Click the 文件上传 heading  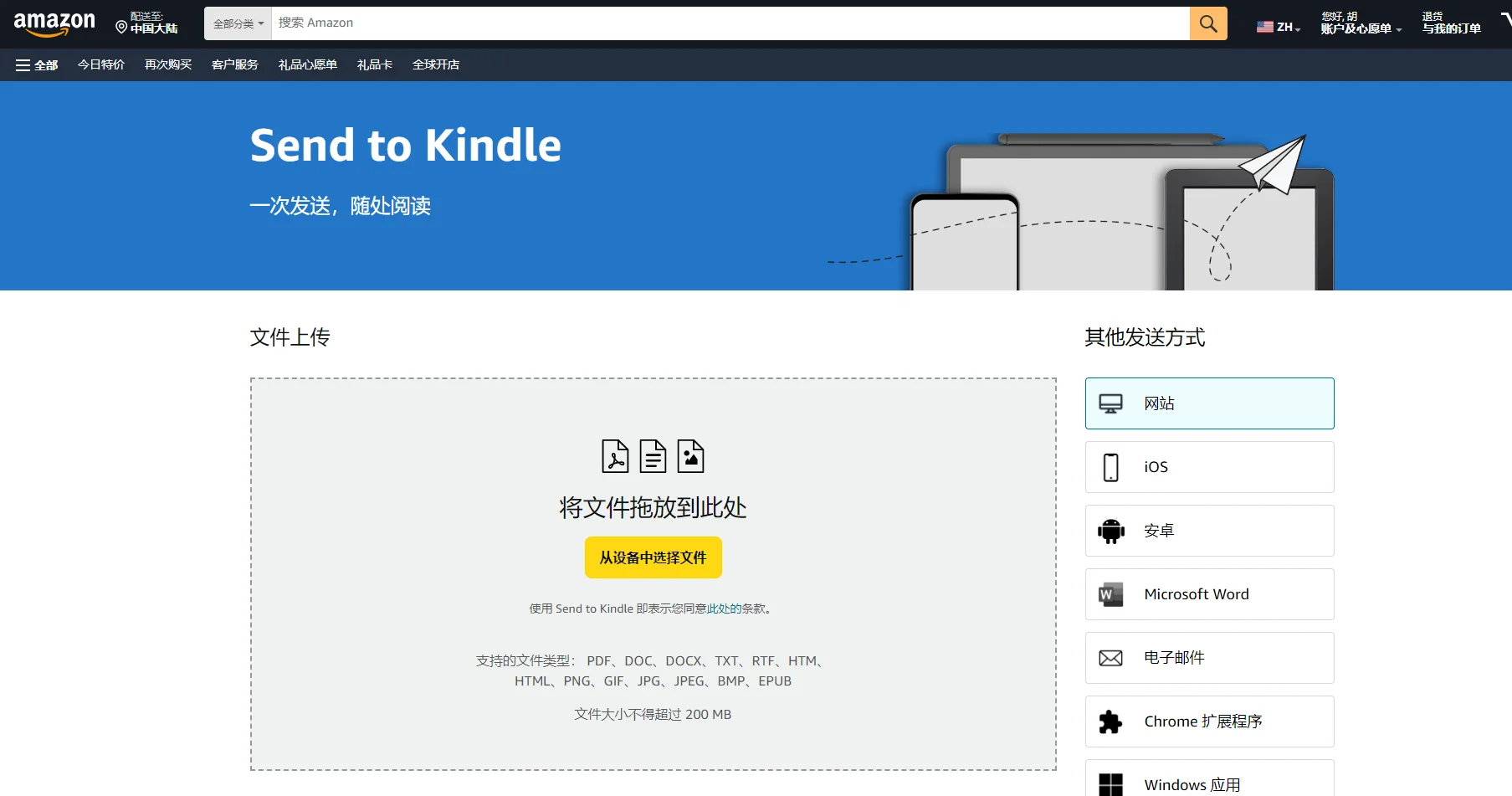(x=290, y=337)
